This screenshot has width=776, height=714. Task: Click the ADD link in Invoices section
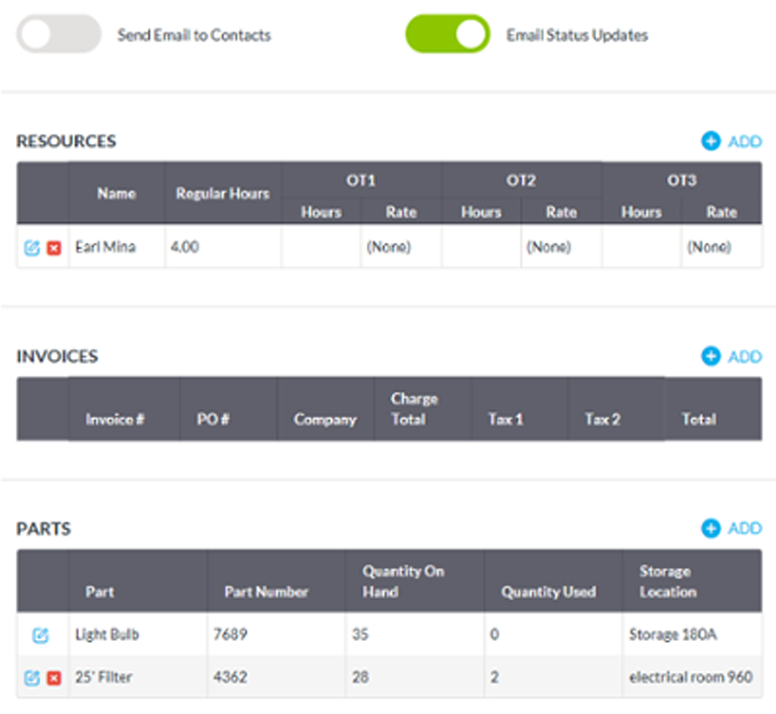745,356
